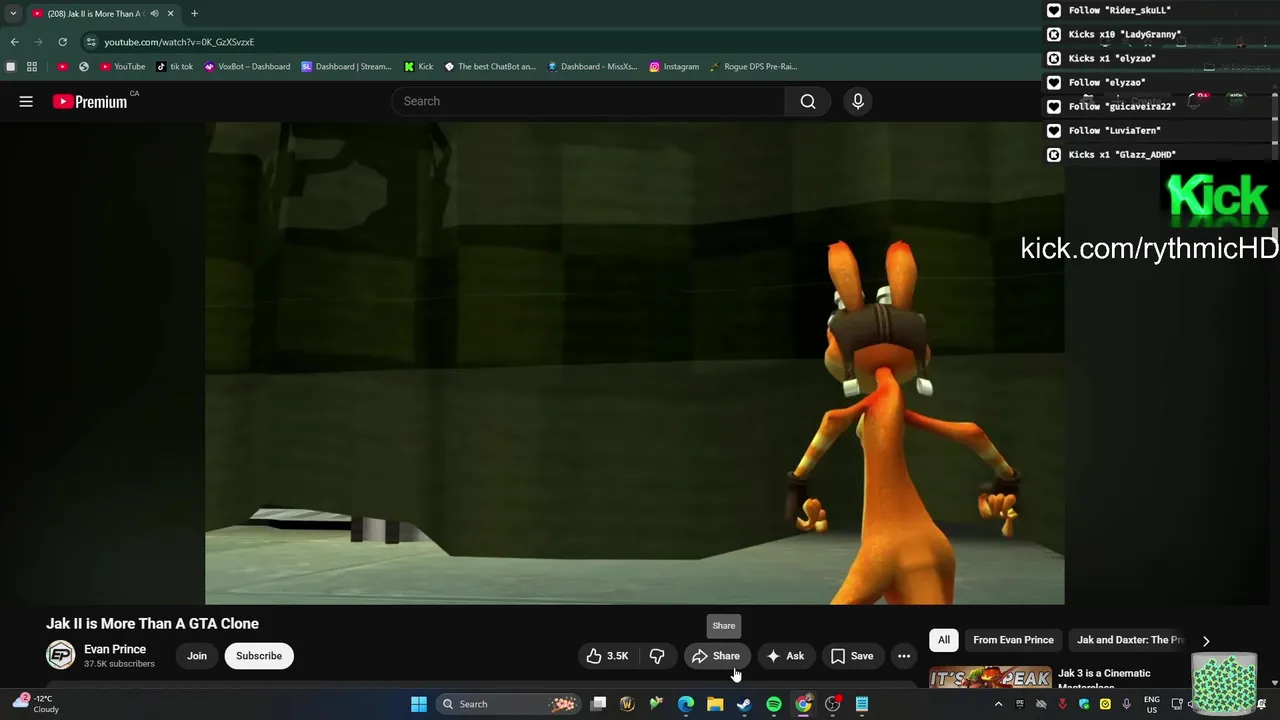Save video to a playlist
1280x720 pixels.
(852, 656)
